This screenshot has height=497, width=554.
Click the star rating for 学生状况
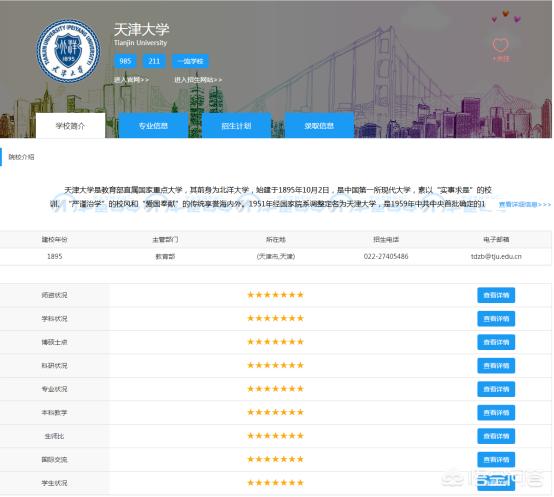276,483
